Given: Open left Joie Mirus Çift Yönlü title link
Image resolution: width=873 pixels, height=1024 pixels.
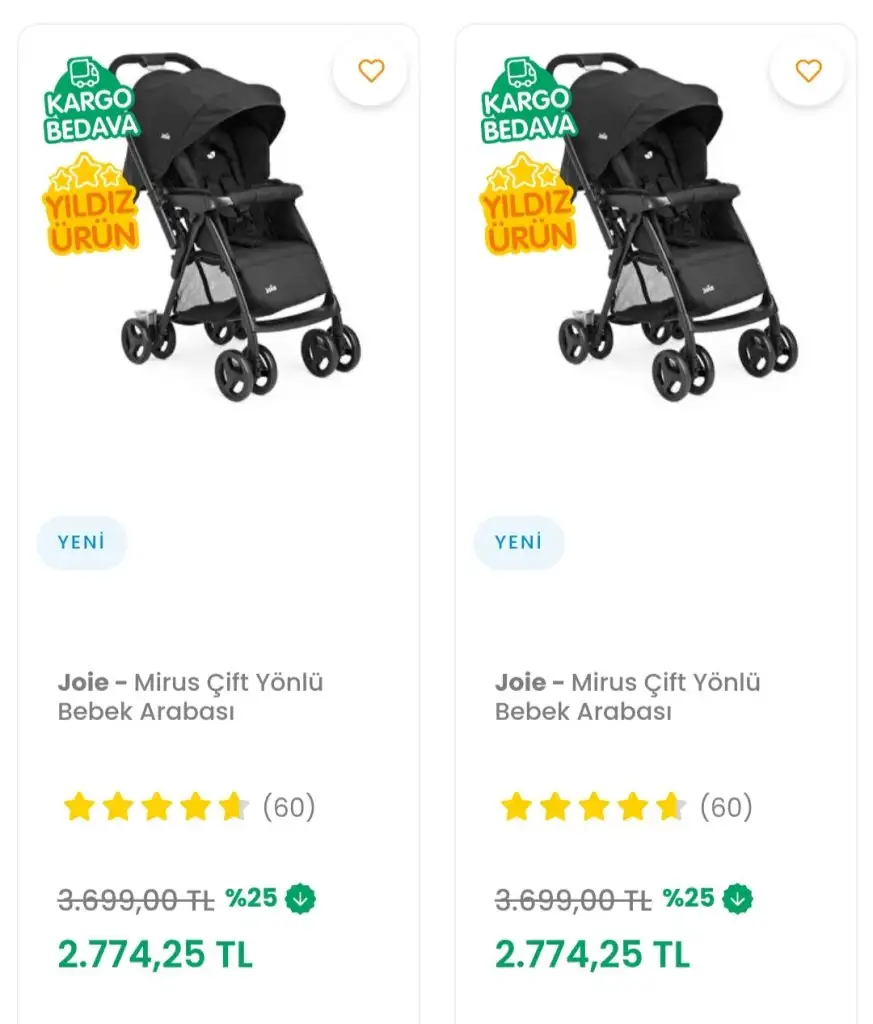Looking at the screenshot, I should point(190,697).
